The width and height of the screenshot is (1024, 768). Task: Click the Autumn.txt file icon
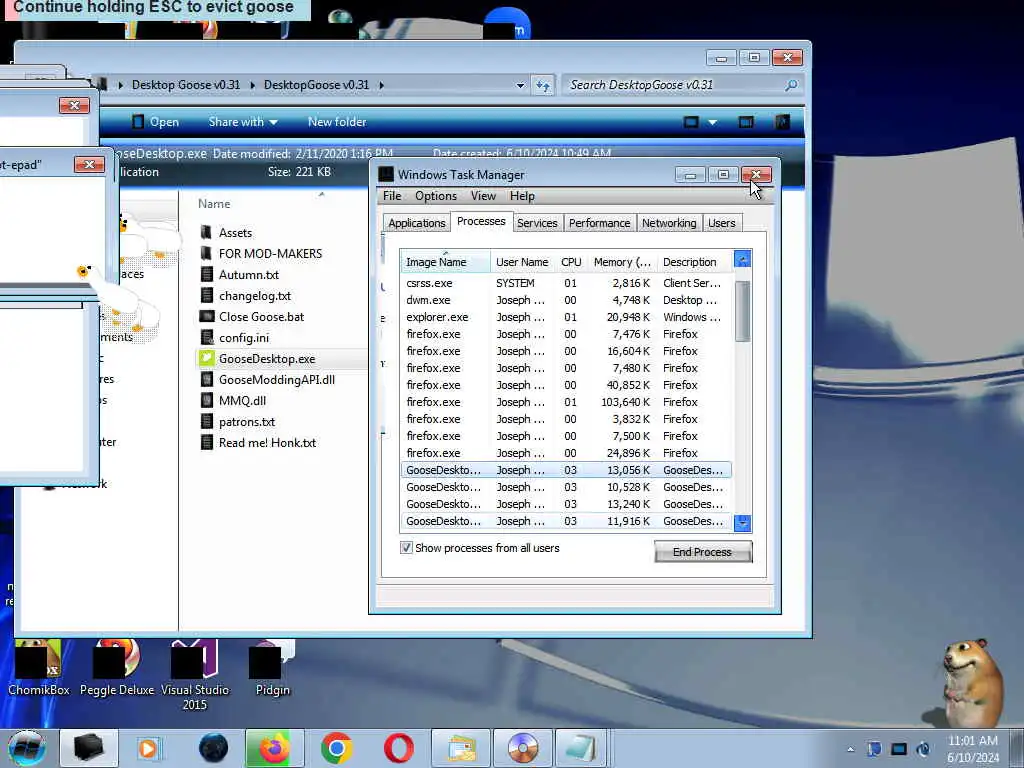pyautogui.click(x=206, y=274)
